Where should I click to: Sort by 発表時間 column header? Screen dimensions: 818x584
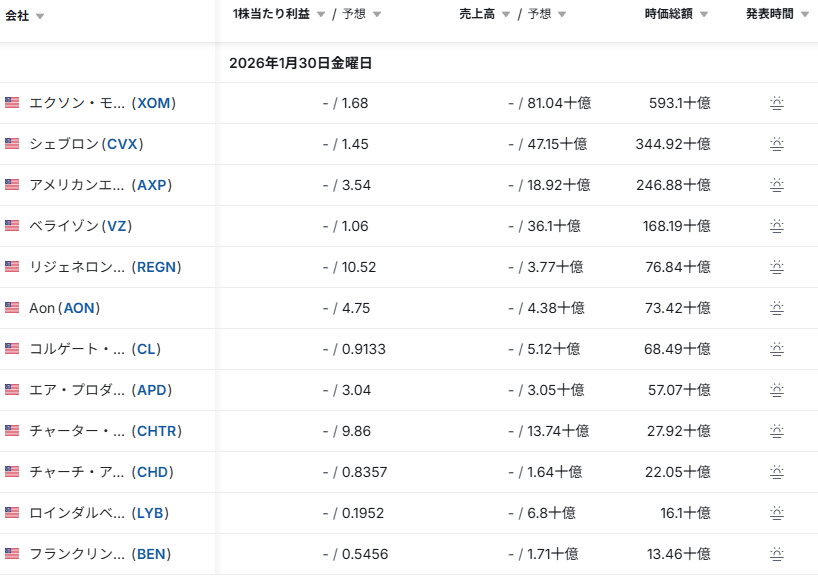point(776,14)
